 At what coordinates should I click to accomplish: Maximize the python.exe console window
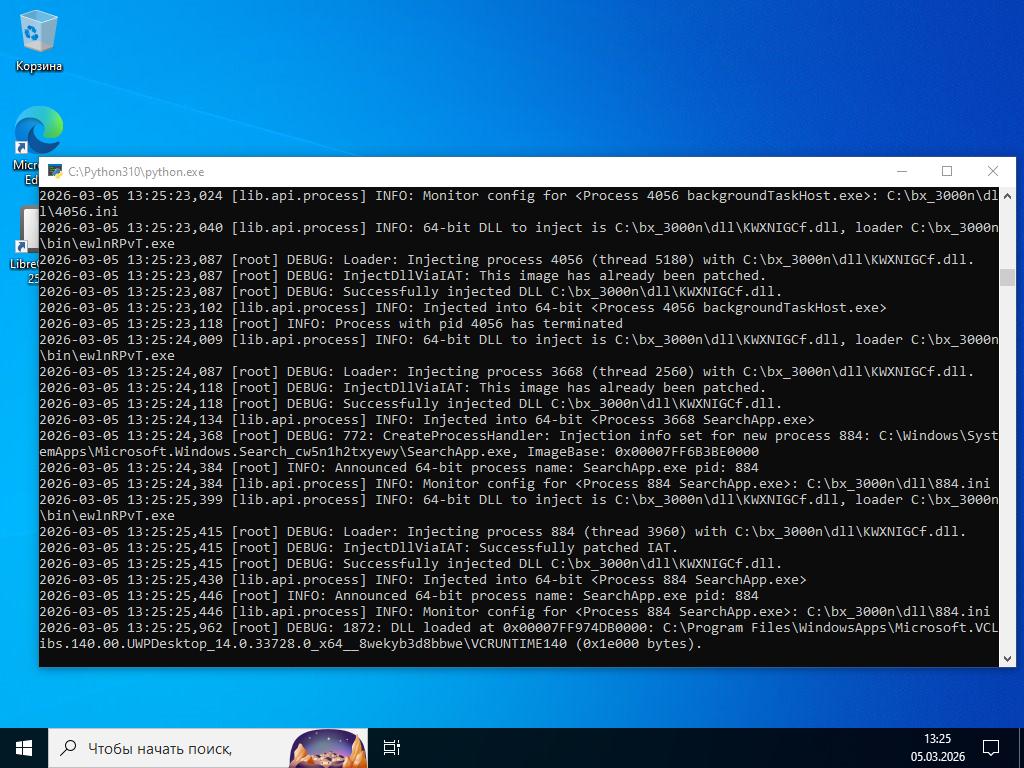coord(947,171)
